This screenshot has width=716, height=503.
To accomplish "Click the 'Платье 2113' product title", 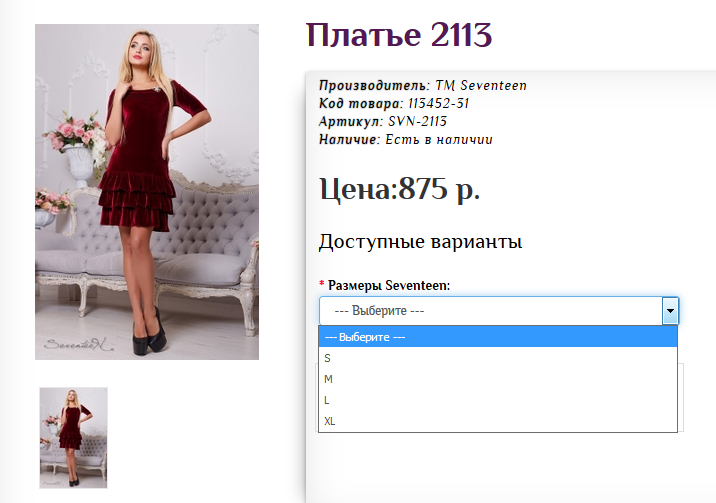I will [399, 36].
